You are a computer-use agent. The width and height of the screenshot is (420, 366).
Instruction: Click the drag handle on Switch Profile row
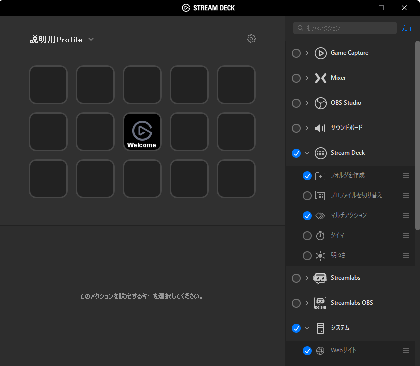tap(406, 196)
